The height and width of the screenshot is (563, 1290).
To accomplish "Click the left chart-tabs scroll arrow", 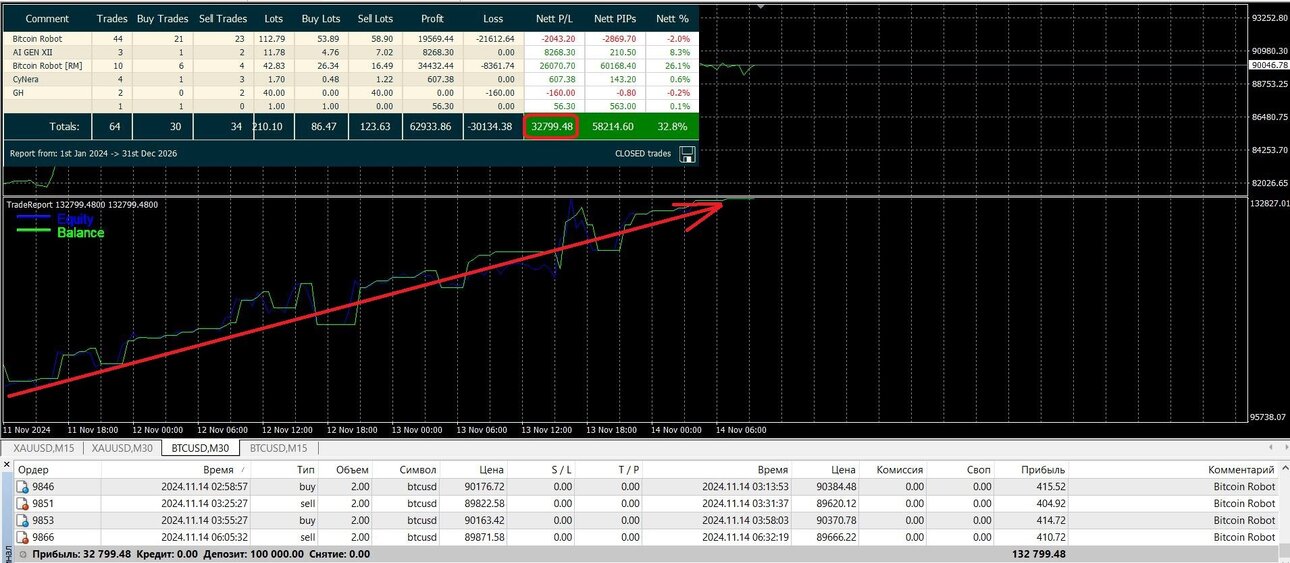I will point(1271,448).
